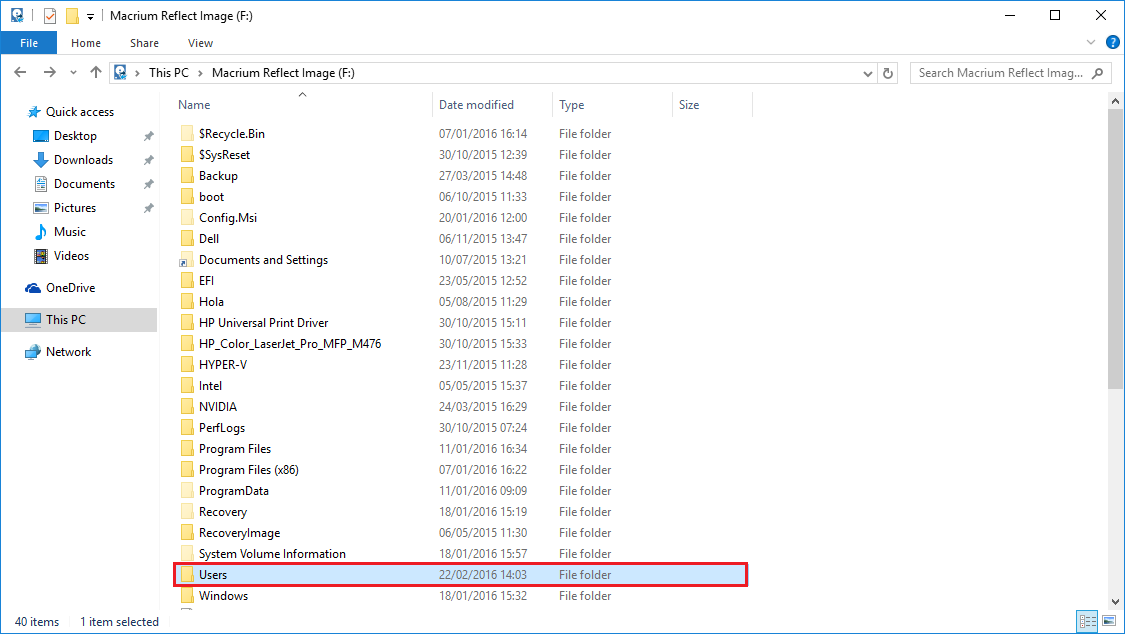Image resolution: width=1125 pixels, height=634 pixels.
Task: Open the address bar history dropdown
Action: 867,73
